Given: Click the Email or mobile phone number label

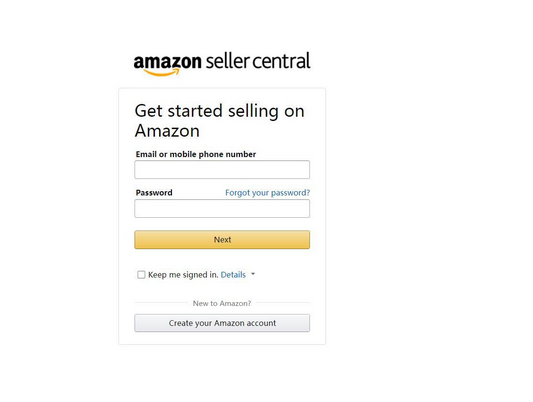Looking at the screenshot, I should pos(196,154).
